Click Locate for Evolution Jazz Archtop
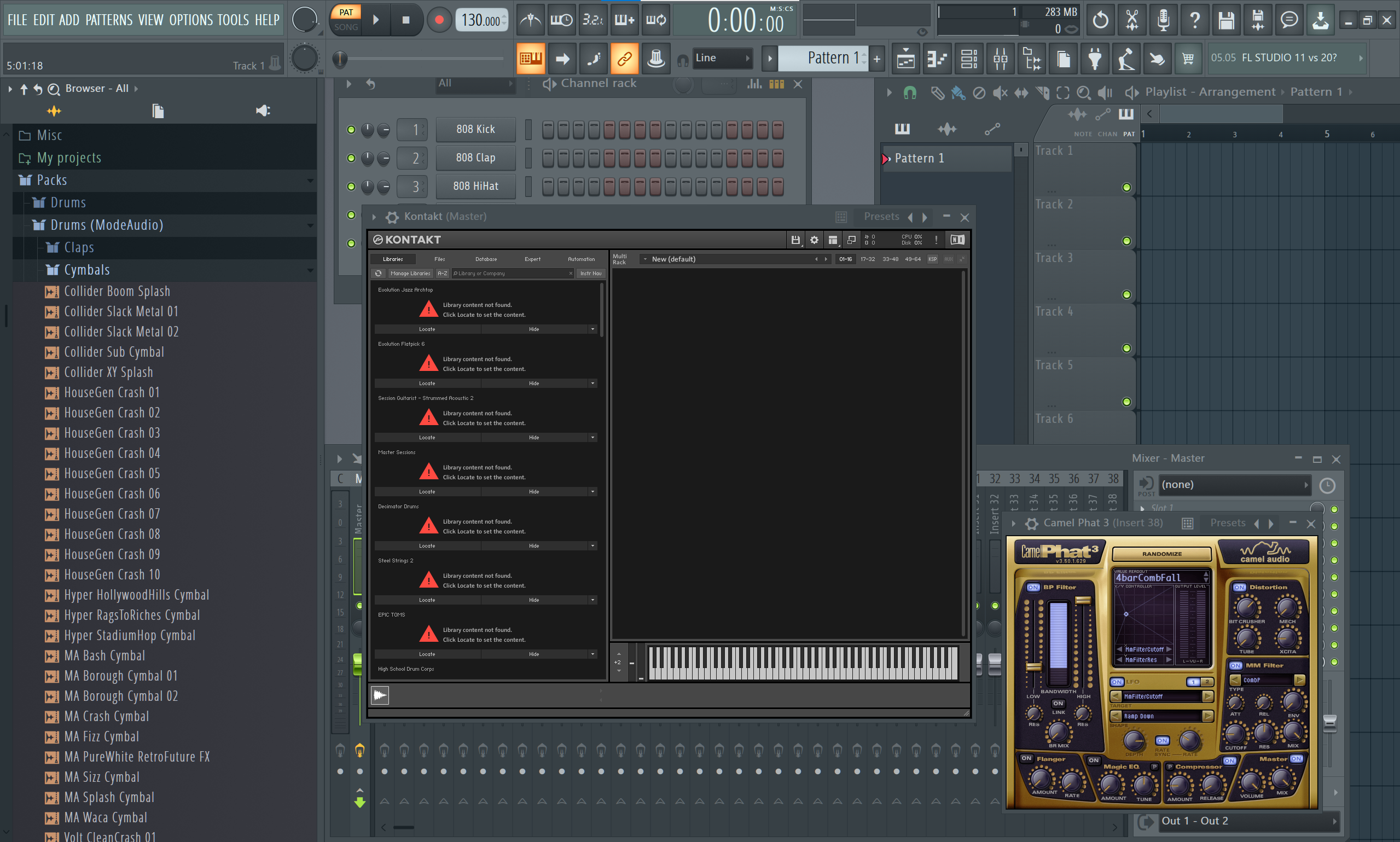The width and height of the screenshot is (1400, 842). tap(427, 329)
